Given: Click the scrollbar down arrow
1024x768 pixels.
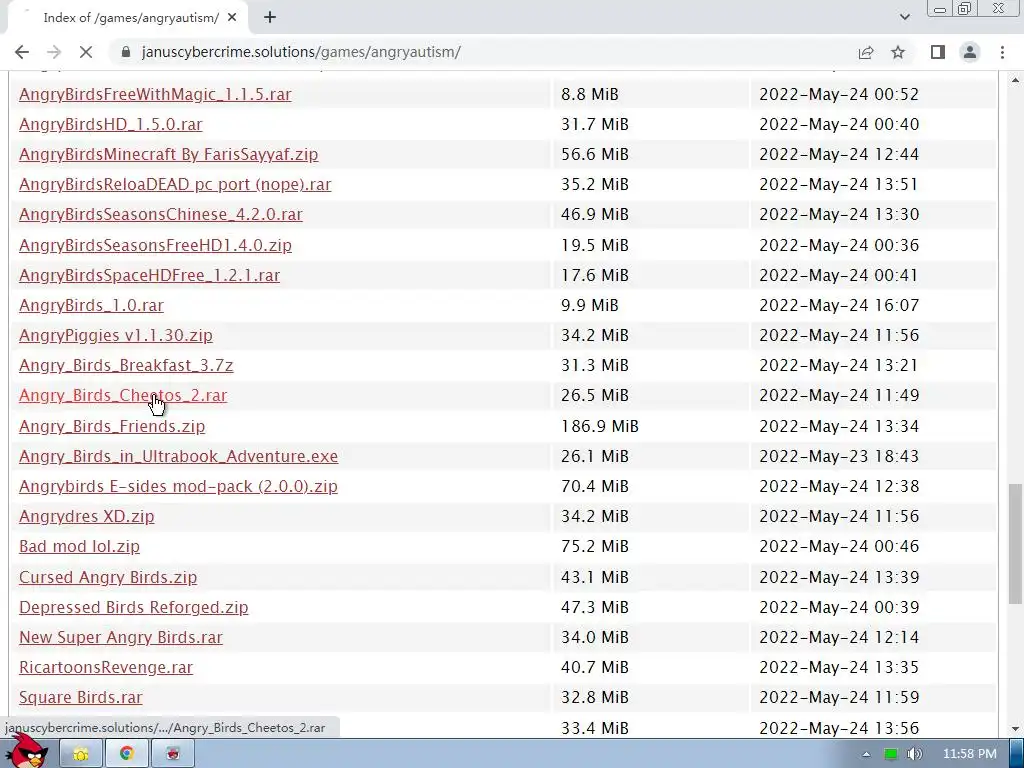Looking at the screenshot, I should pos(1015,729).
